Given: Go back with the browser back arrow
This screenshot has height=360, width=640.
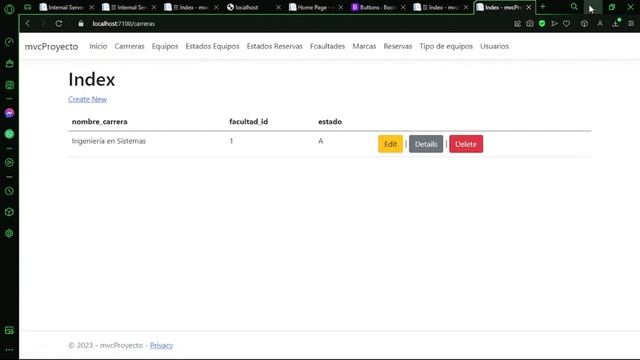Looking at the screenshot, I should (28, 24).
